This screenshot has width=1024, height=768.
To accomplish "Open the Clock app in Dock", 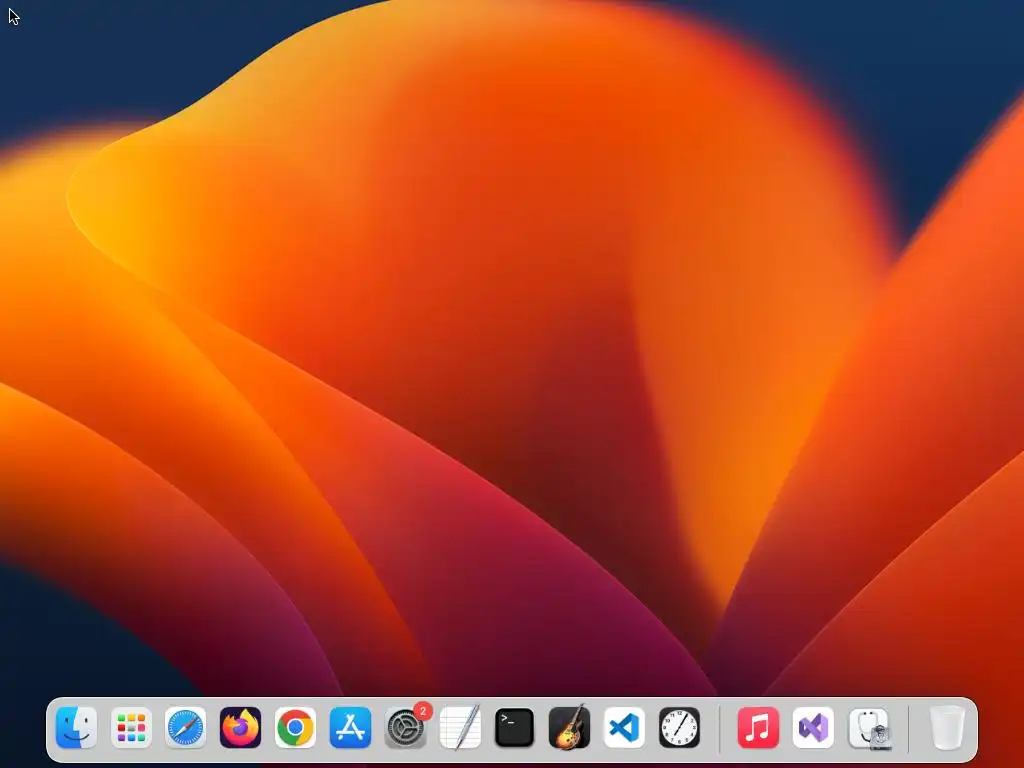I will (x=679, y=728).
